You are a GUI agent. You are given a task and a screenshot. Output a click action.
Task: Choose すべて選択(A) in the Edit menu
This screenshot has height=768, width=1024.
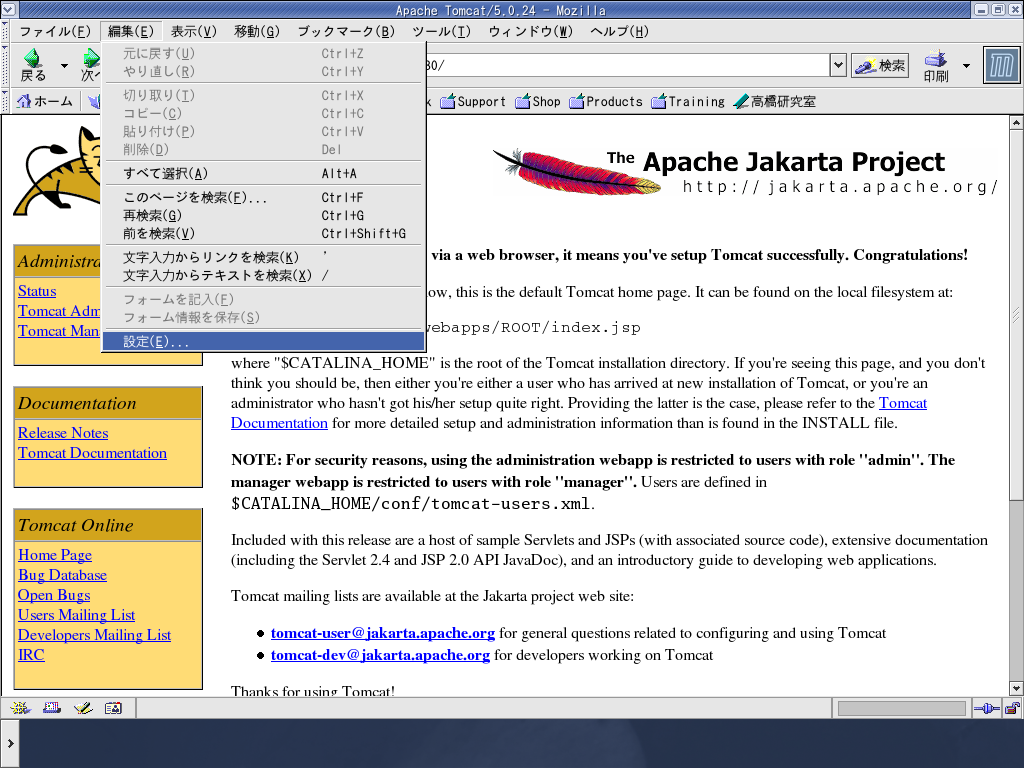click(x=264, y=174)
